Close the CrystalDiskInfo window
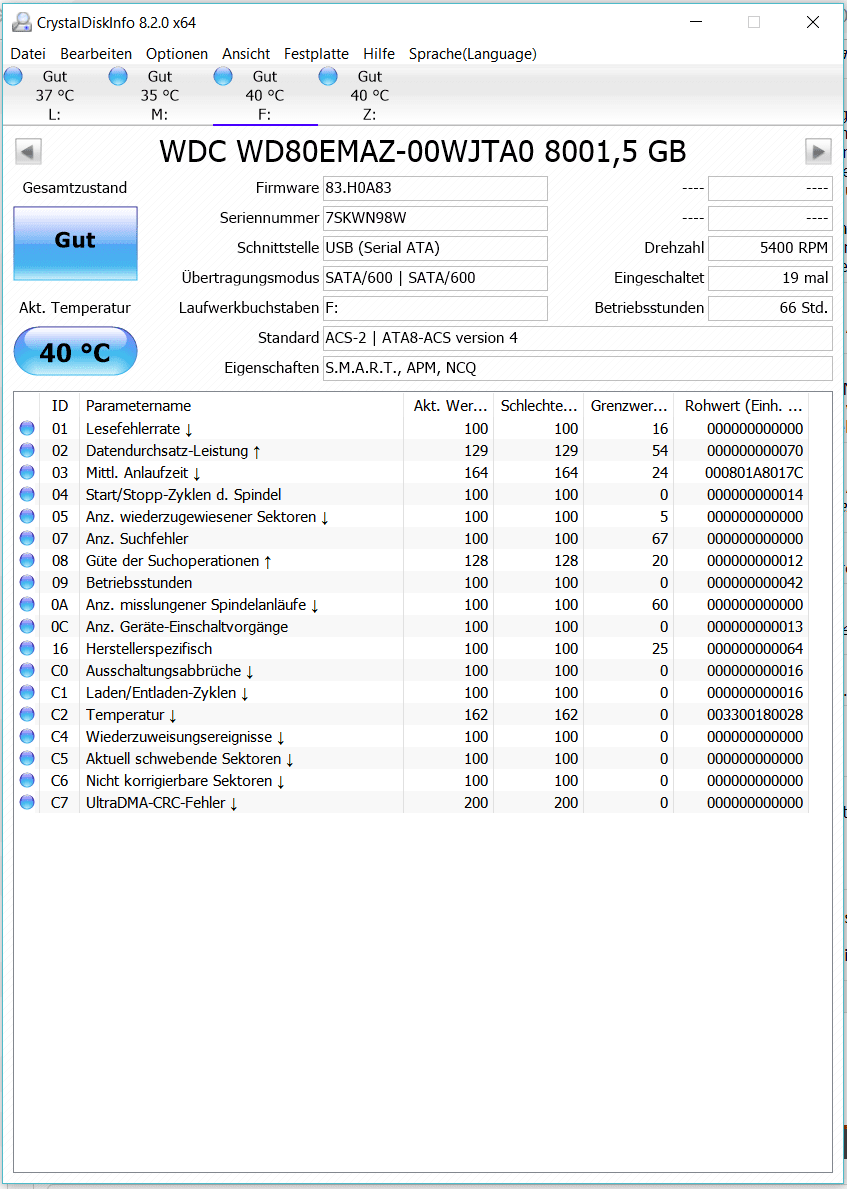Screen dimensions: 847x1189 point(813,22)
